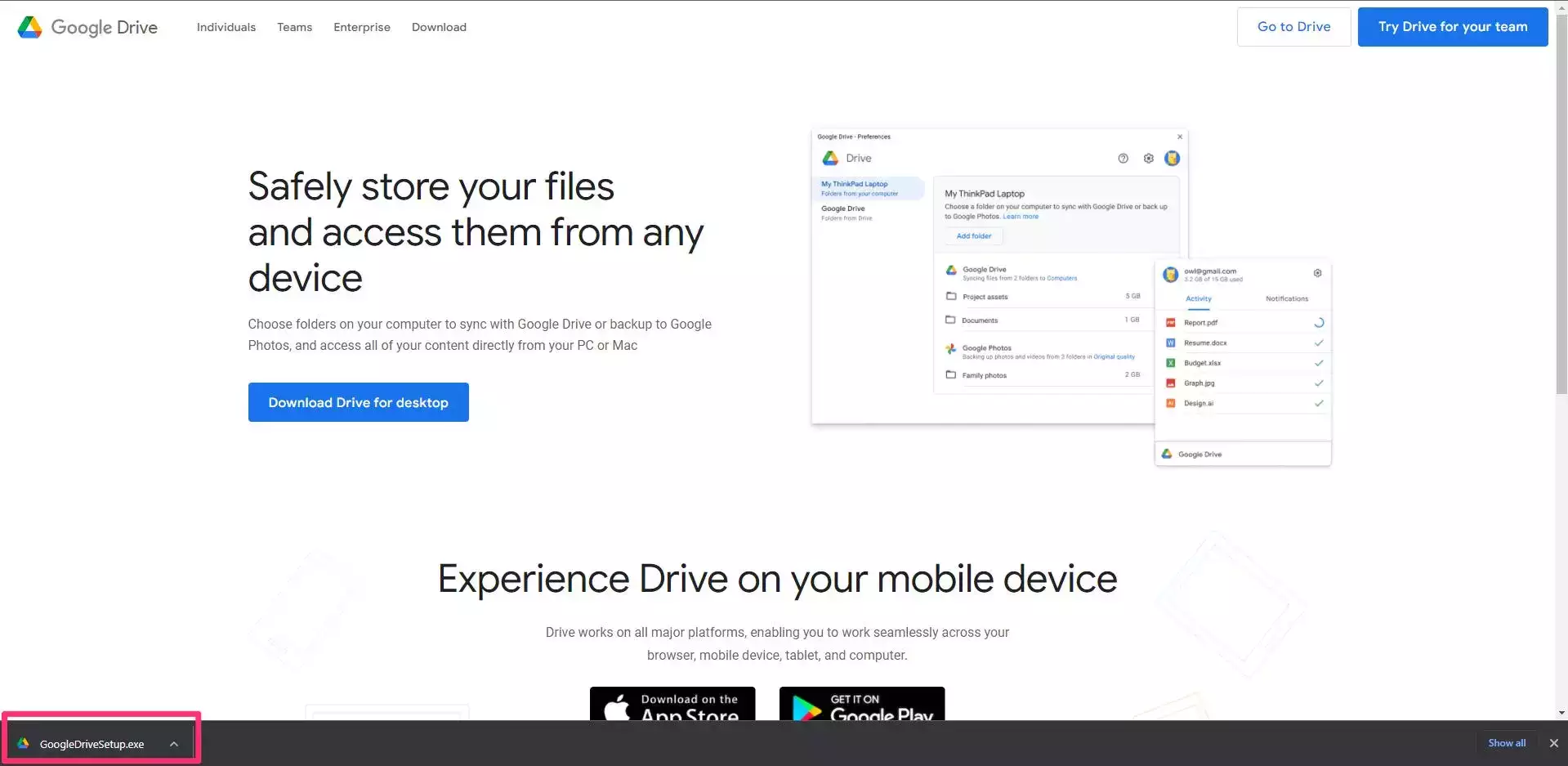Open the Teams navigation link

[x=294, y=27]
